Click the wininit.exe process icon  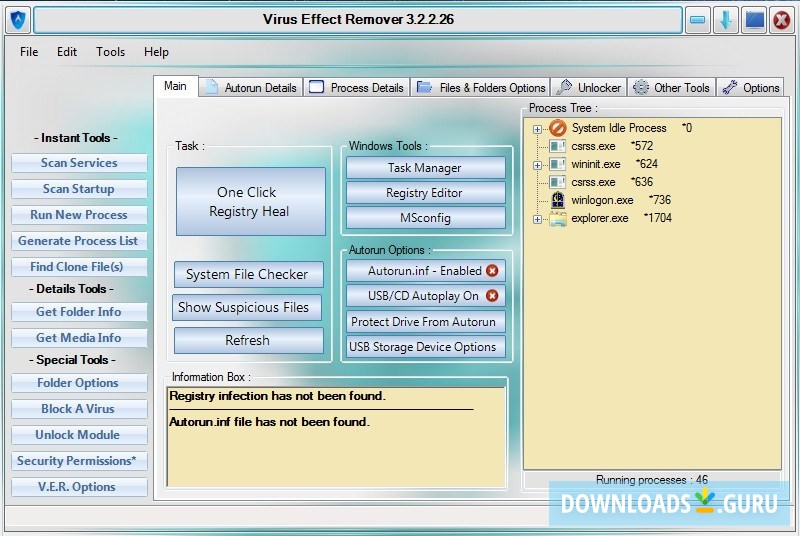point(558,164)
